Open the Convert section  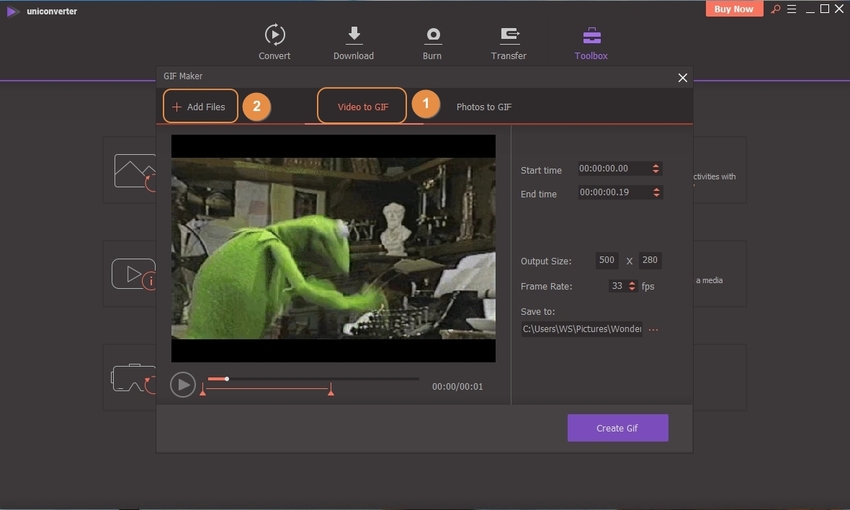click(274, 42)
